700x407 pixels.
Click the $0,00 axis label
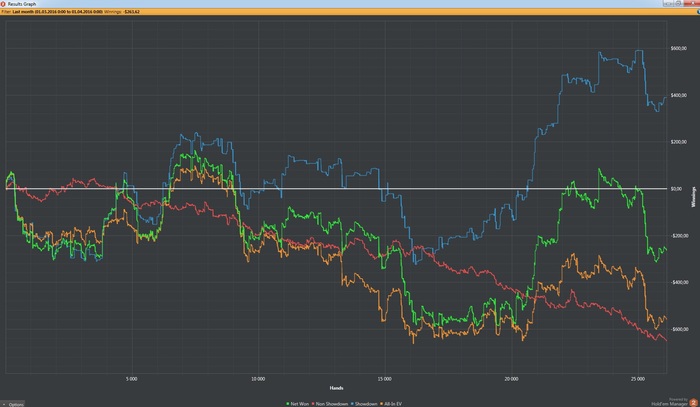676,189
